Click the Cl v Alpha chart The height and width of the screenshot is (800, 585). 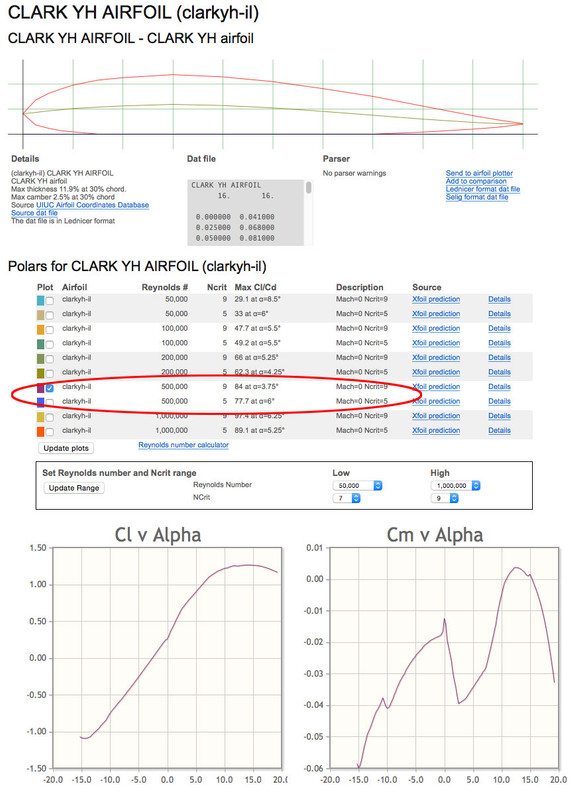(167, 658)
